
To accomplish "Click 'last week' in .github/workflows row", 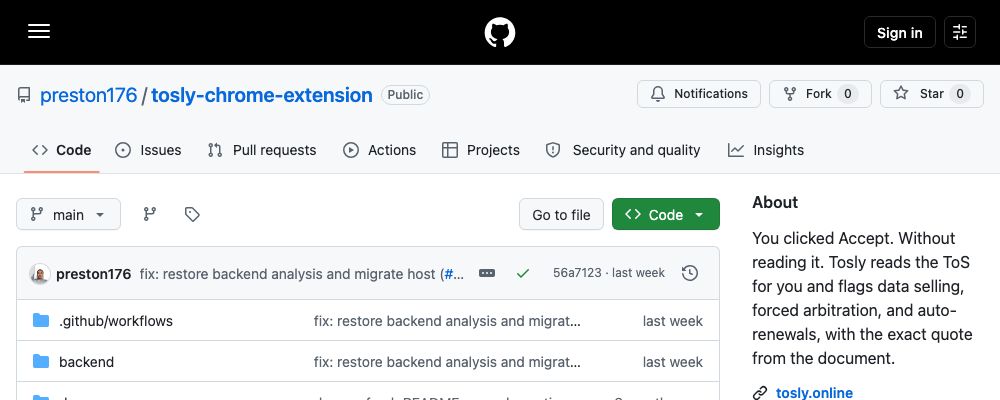I will (673, 321).
